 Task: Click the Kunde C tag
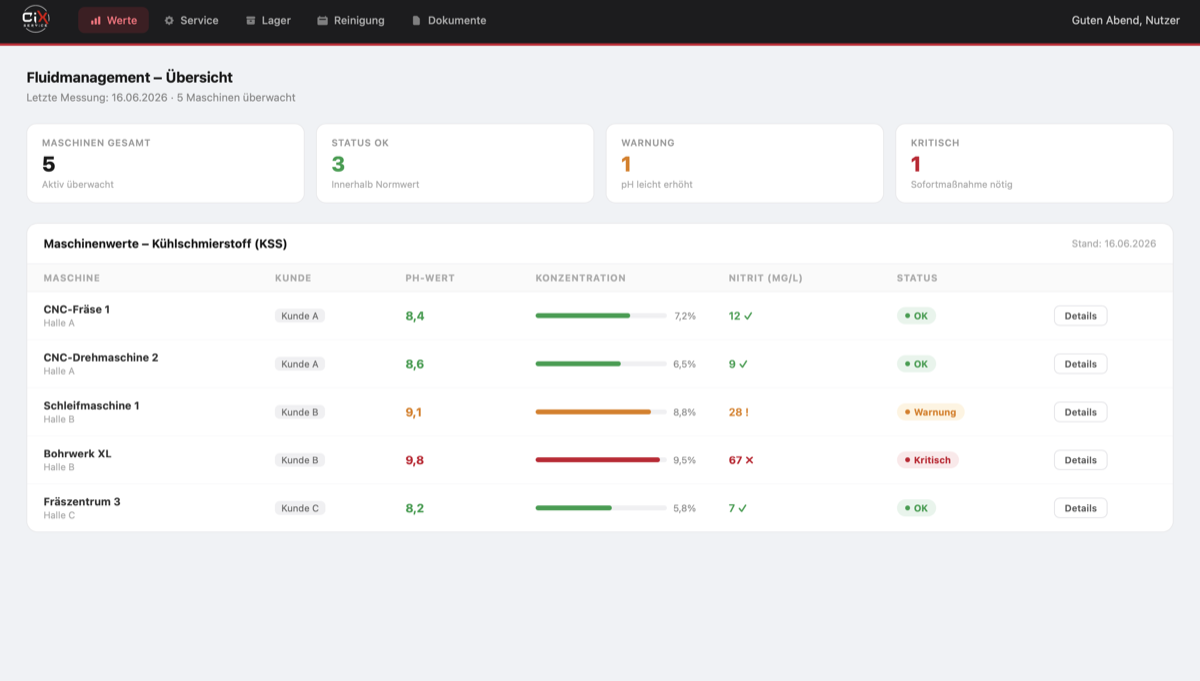point(300,508)
